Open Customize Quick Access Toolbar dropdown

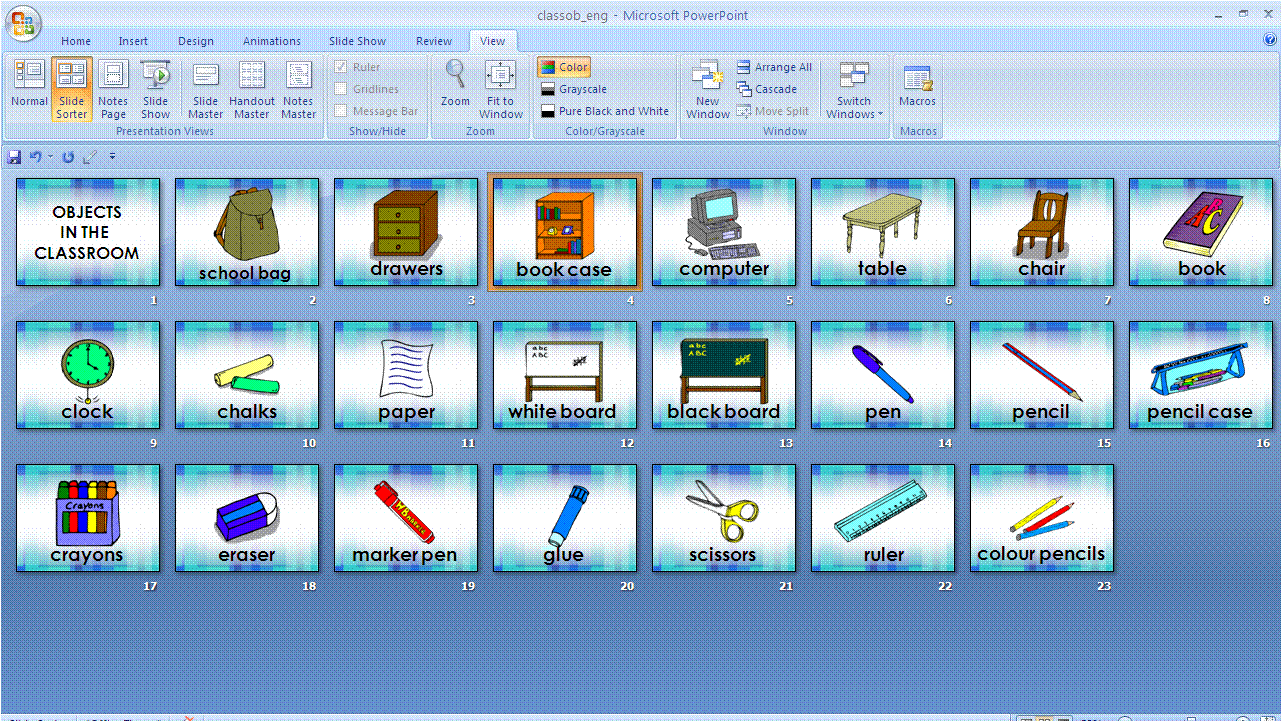(x=112, y=157)
